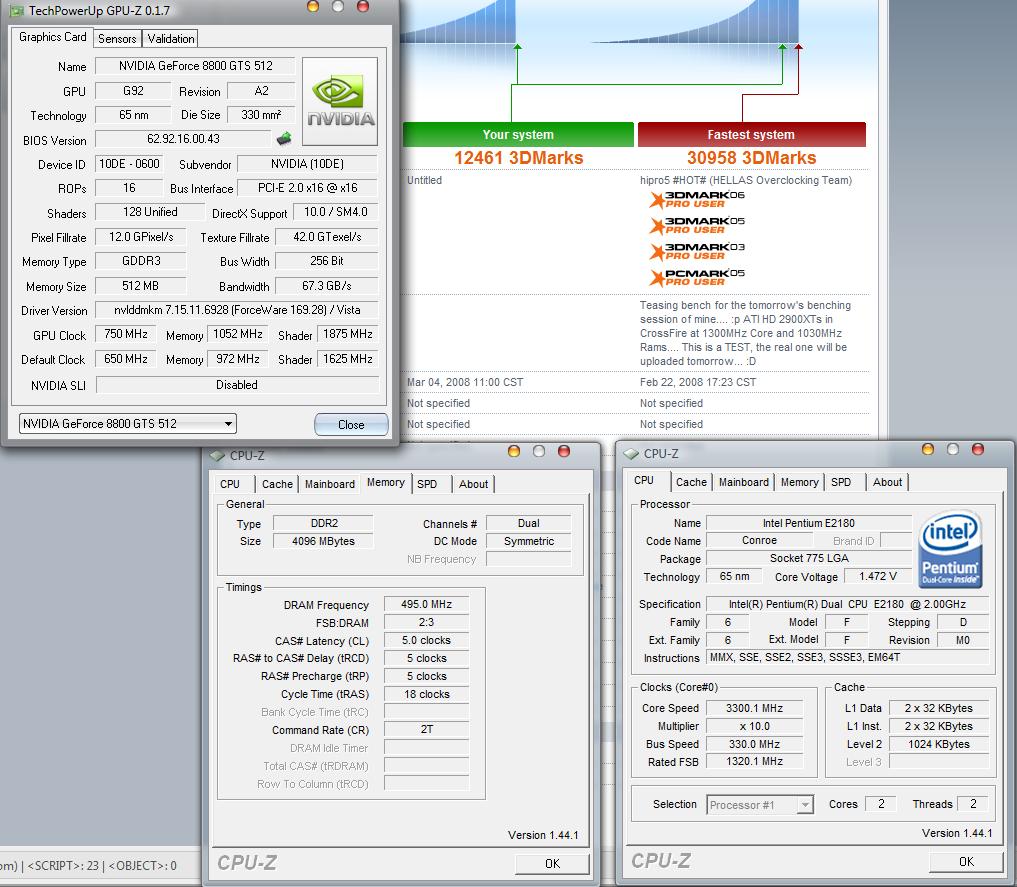This screenshot has width=1017, height=887.
Task: Click the Specification field in CPU-Z
Action: 847,604
